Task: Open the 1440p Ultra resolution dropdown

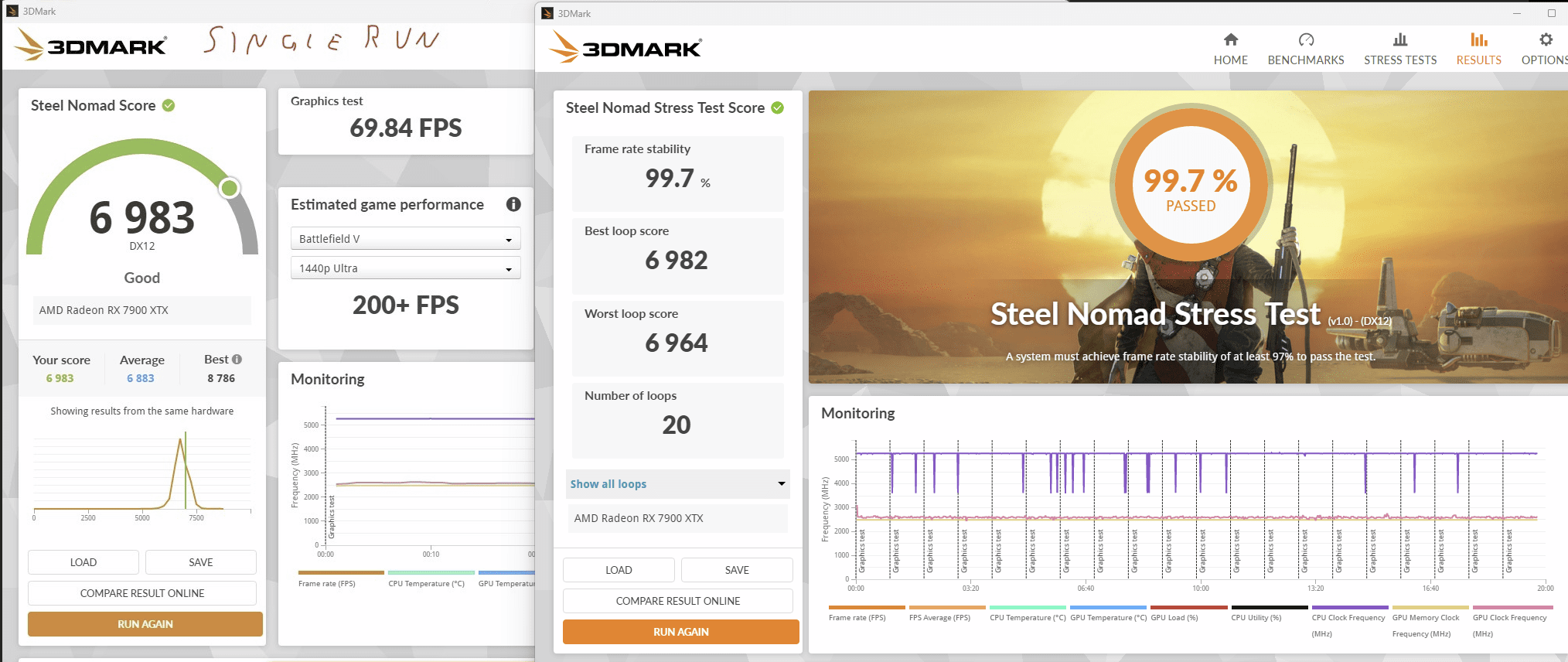Action: click(x=405, y=268)
